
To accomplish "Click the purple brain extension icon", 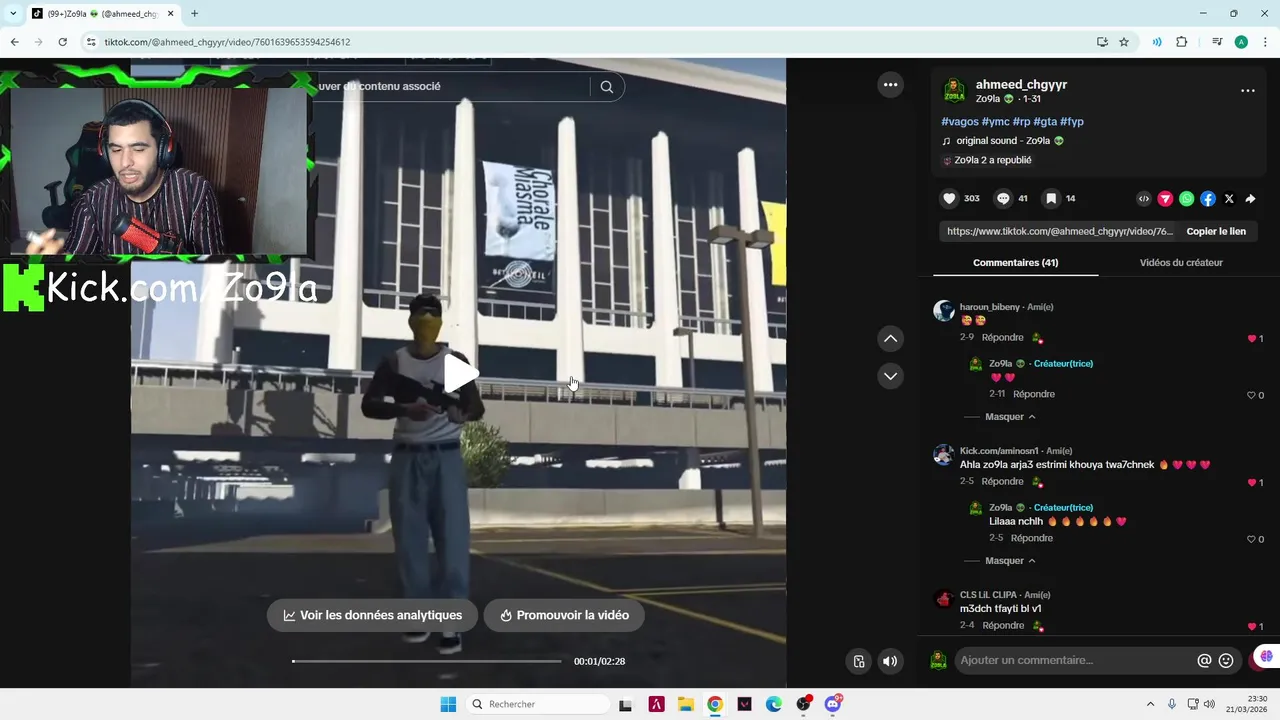I will 1266,657.
